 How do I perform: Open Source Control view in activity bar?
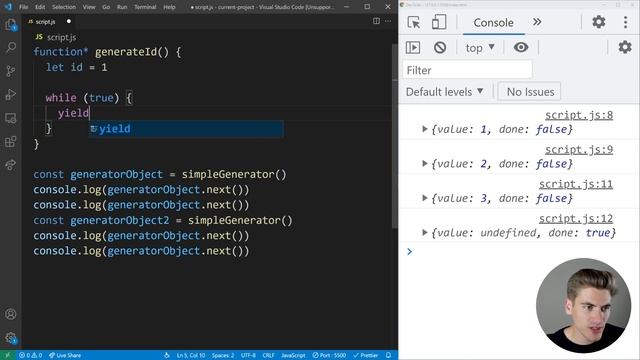[x=11, y=71]
